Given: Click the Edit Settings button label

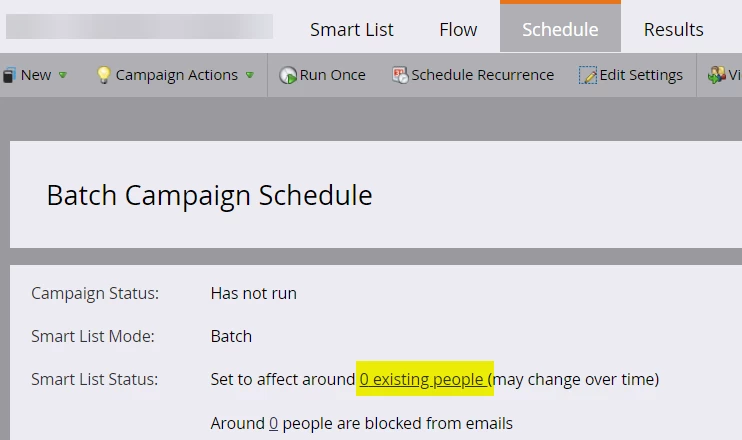Looking at the screenshot, I should pyautogui.click(x=641, y=75).
